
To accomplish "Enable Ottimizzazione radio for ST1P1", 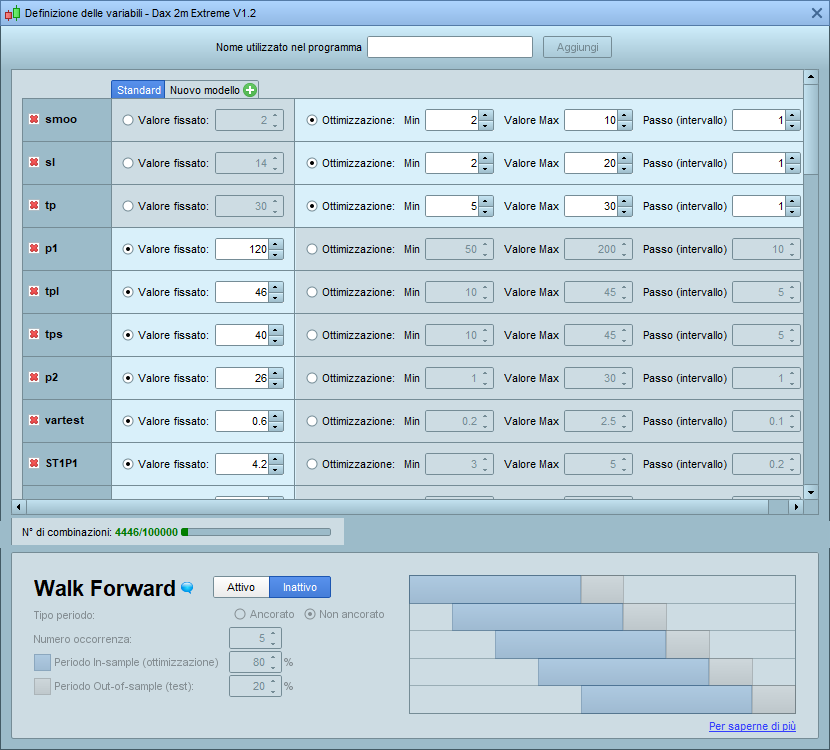I will (x=312, y=464).
